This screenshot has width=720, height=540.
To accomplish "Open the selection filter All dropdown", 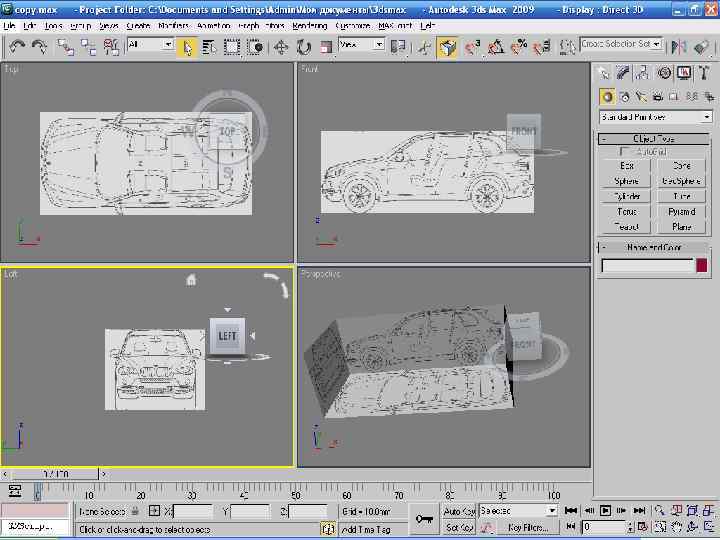I will tap(150, 45).
